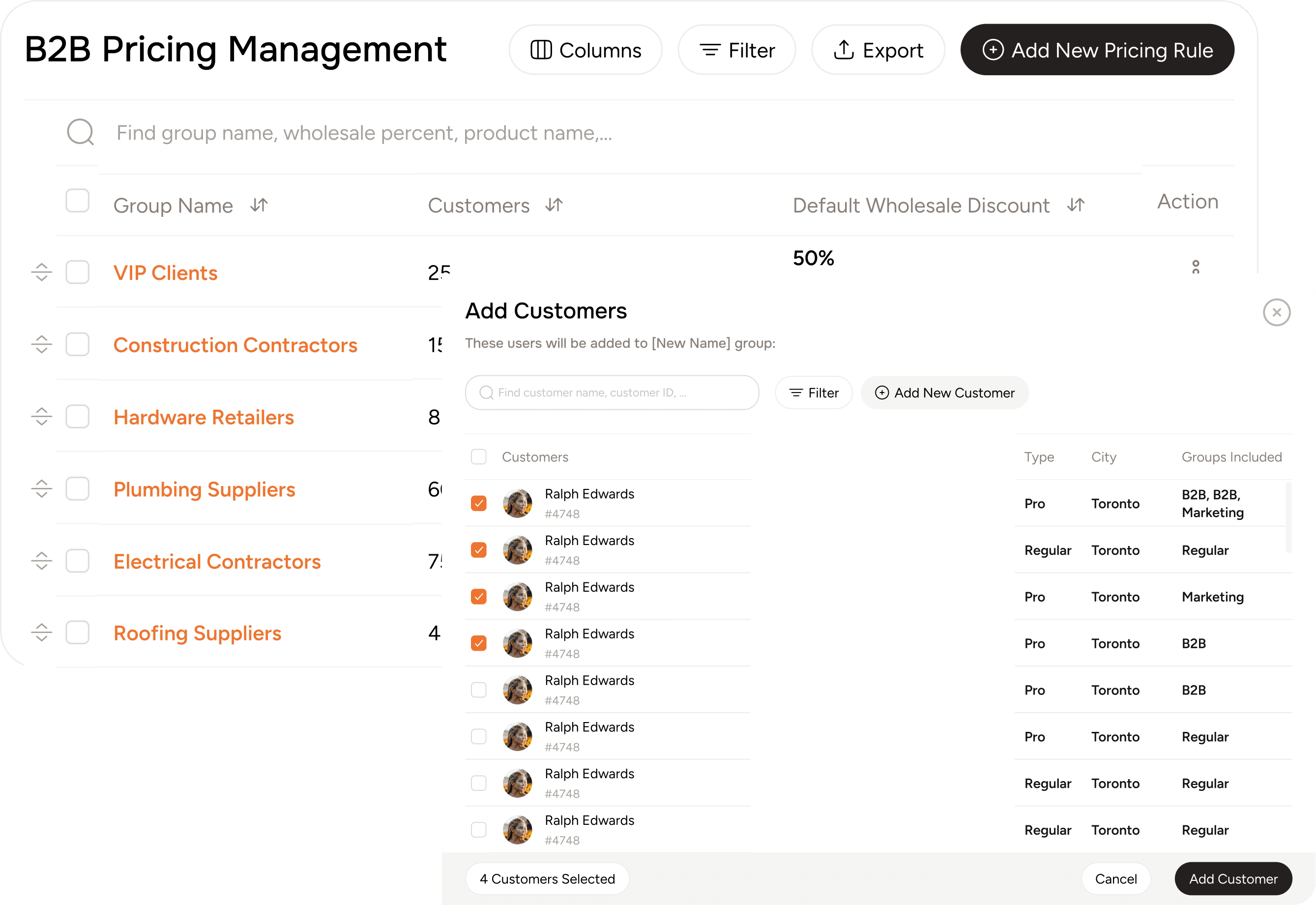Open the VIP Clients row action menu
This screenshot has height=905, width=1316.
1195,267
